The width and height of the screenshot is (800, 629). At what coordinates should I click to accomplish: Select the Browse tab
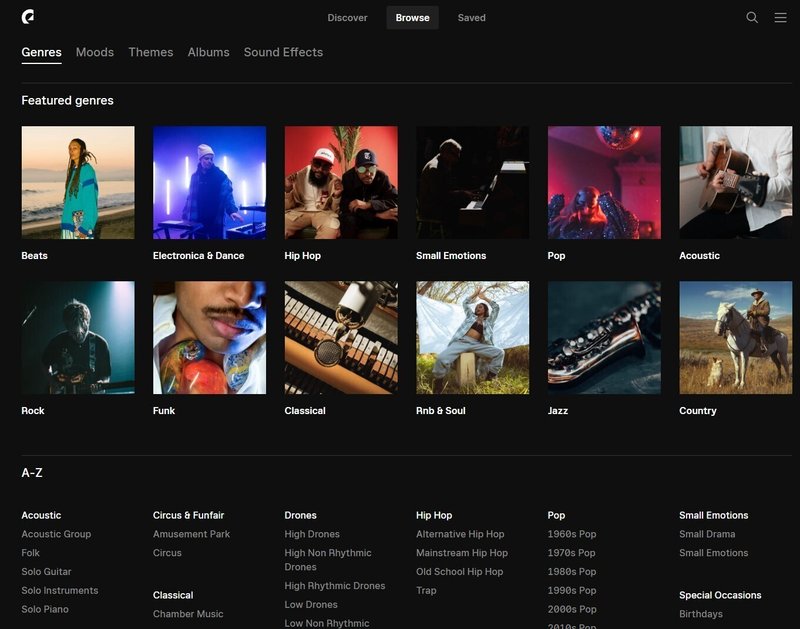412,17
